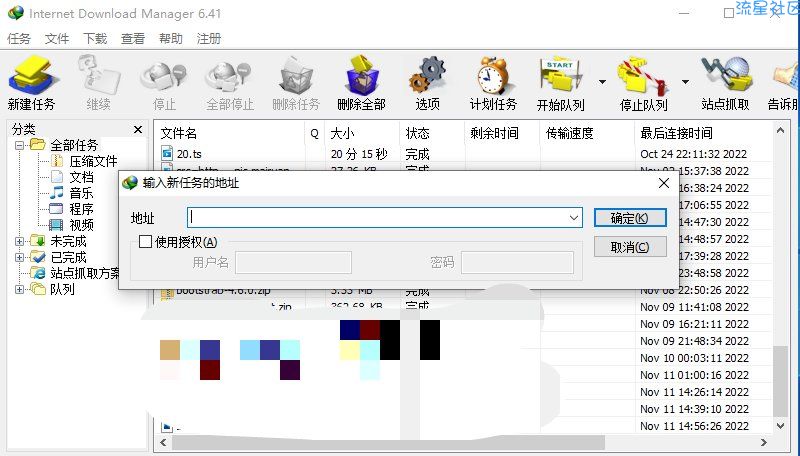Click date Nov 09 11:41:08 2022
This screenshot has height=456, width=800.
[694, 307]
